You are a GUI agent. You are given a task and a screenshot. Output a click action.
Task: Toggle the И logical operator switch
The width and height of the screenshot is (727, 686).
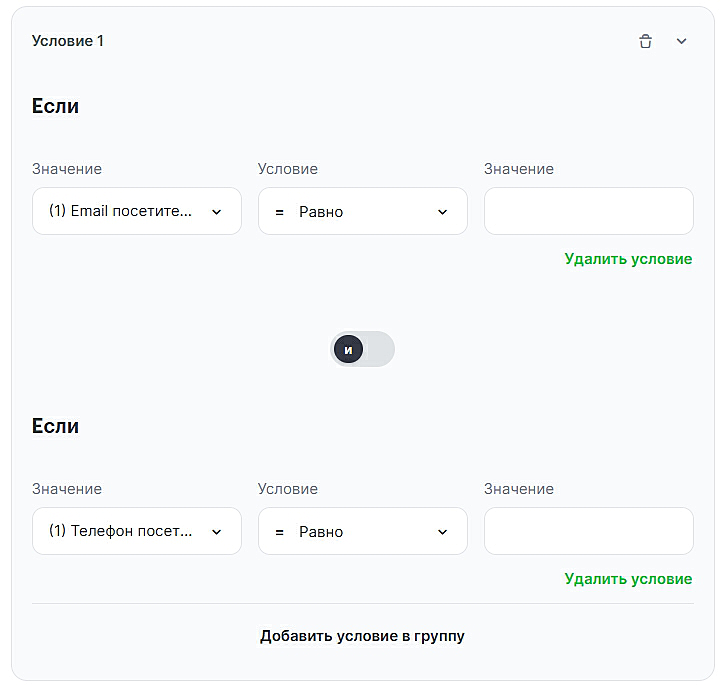[x=363, y=349]
